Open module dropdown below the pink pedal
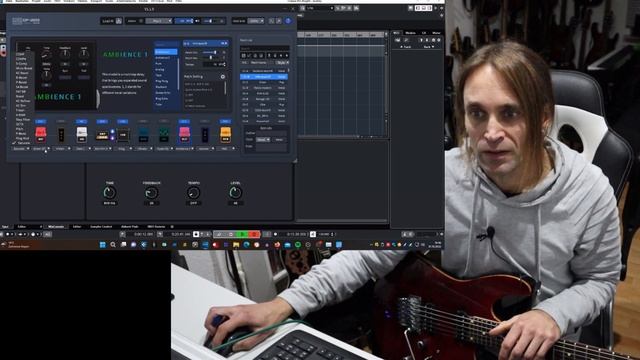Image resolution: width=640 pixels, height=360 pixels. (x=184, y=149)
